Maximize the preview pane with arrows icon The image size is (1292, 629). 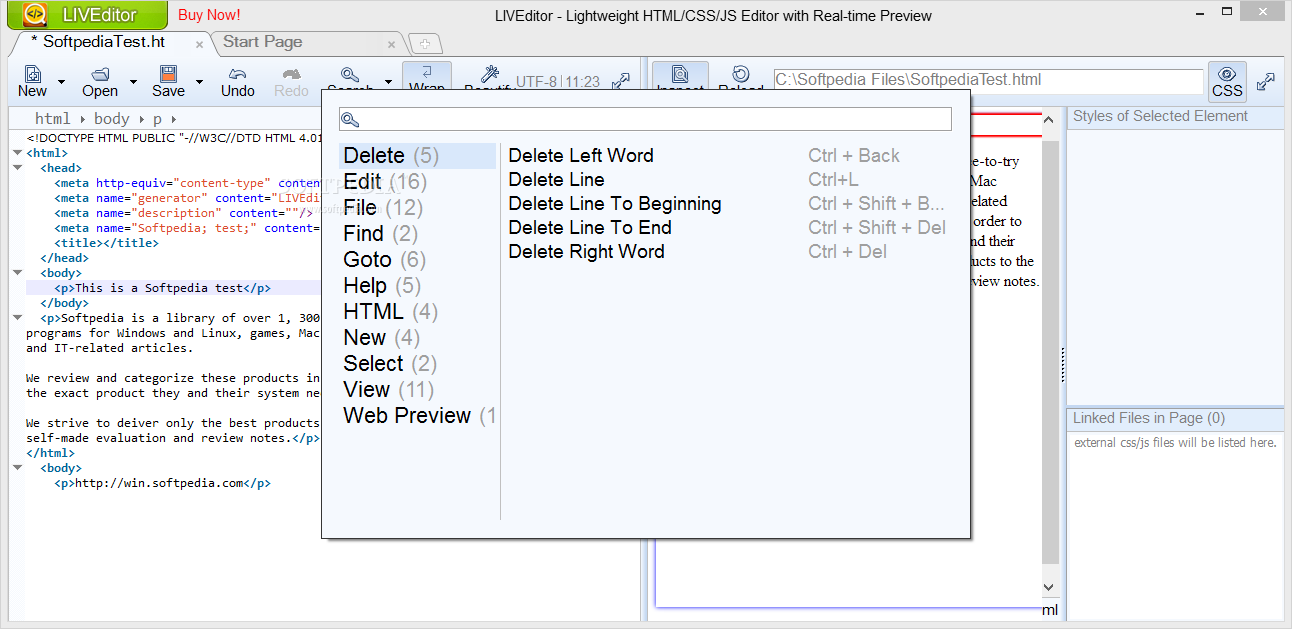point(1266,82)
